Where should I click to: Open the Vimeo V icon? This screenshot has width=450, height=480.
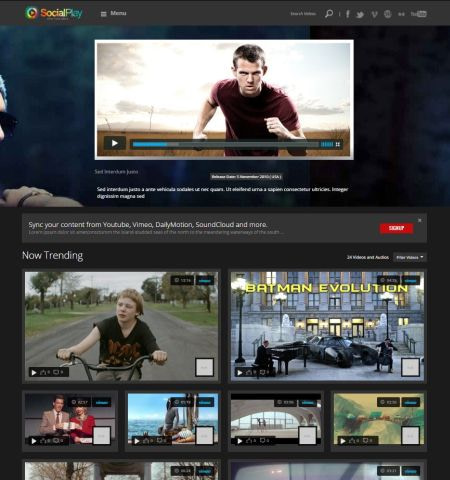tap(374, 14)
